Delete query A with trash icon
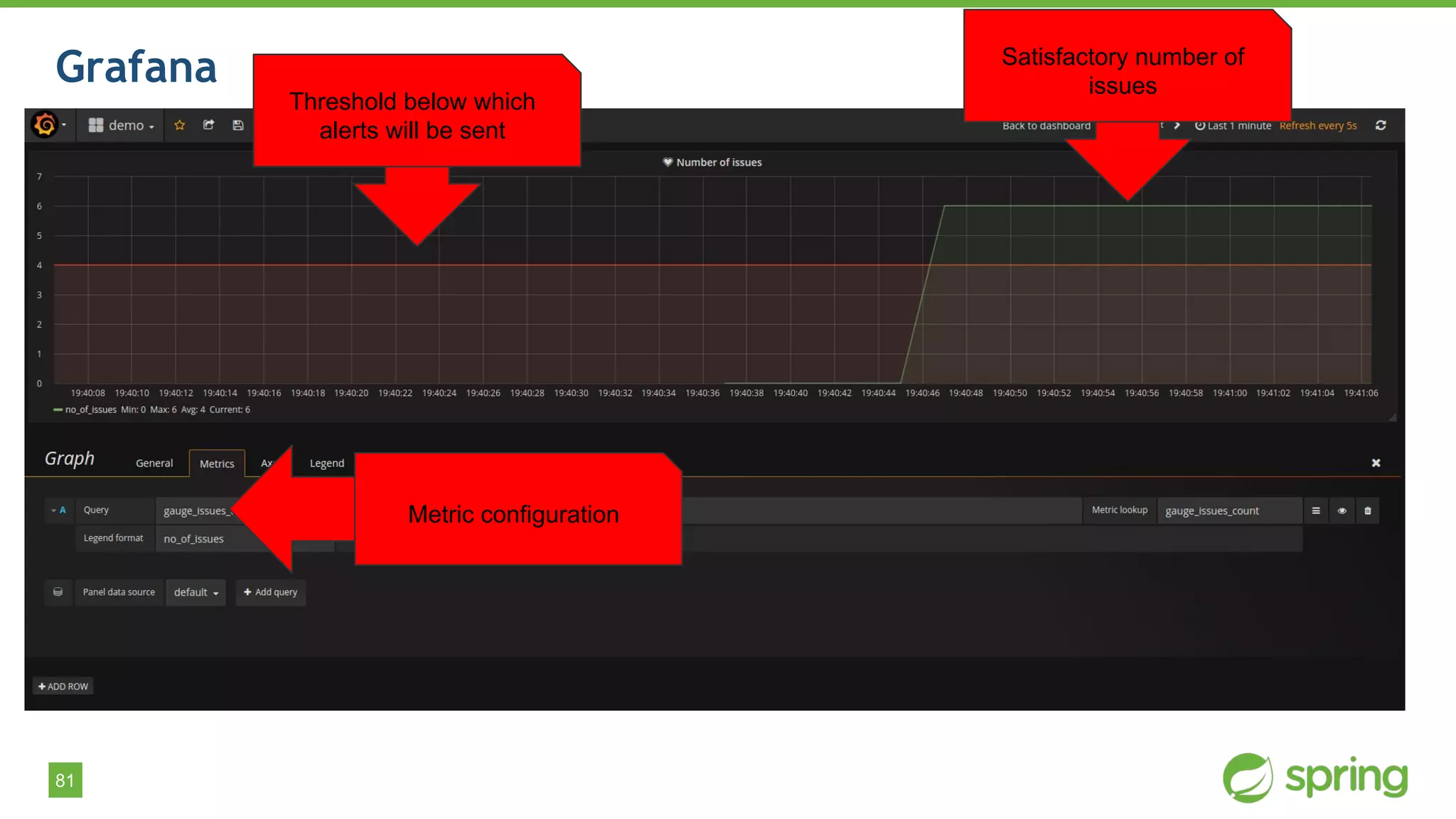 [x=1367, y=510]
